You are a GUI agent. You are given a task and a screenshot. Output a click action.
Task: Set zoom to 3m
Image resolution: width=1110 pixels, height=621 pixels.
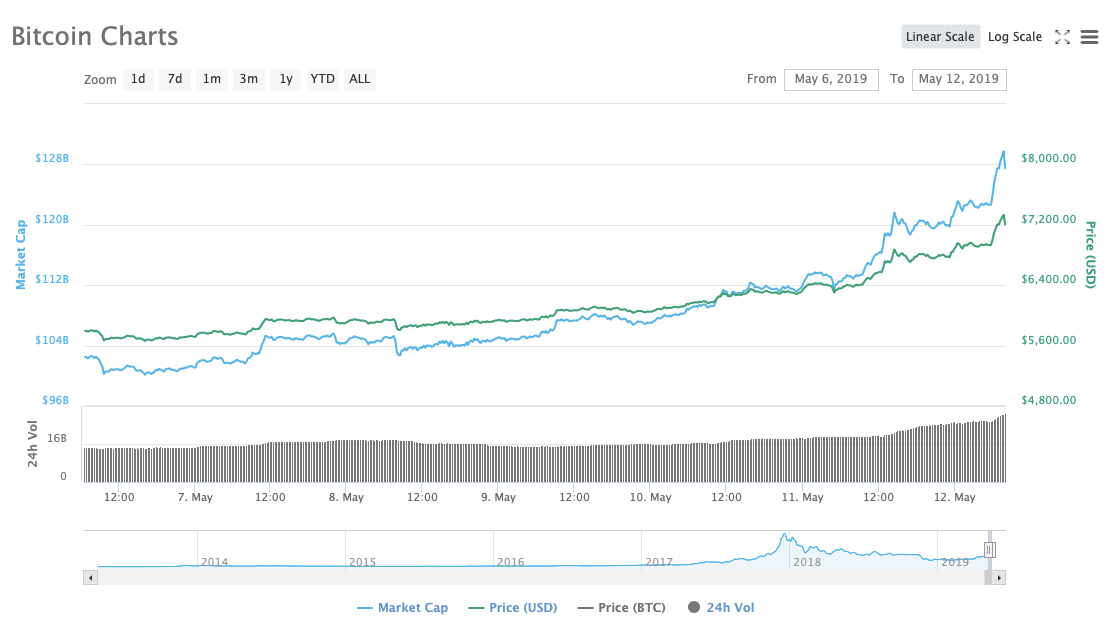(248, 79)
